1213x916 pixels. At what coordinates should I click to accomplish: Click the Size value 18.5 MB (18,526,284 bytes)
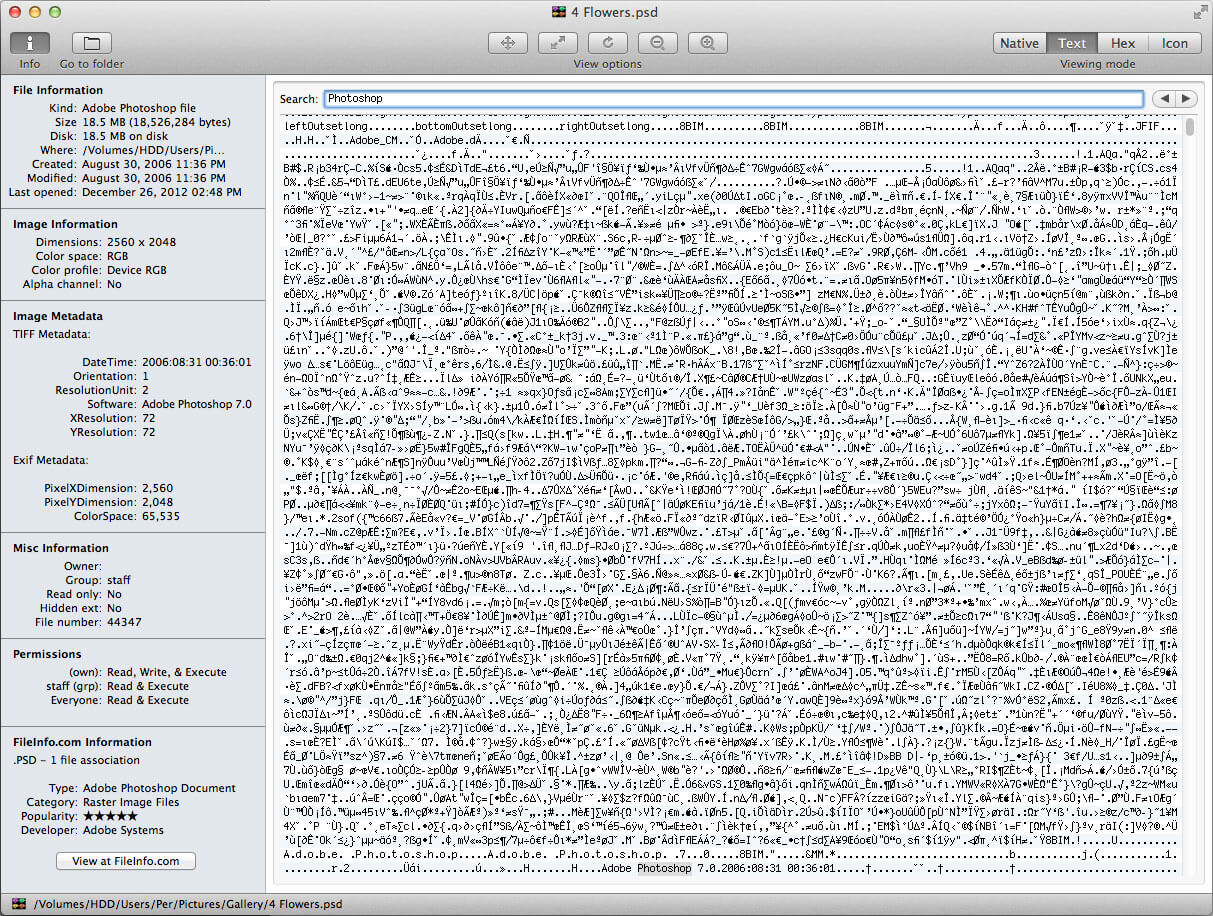point(157,122)
